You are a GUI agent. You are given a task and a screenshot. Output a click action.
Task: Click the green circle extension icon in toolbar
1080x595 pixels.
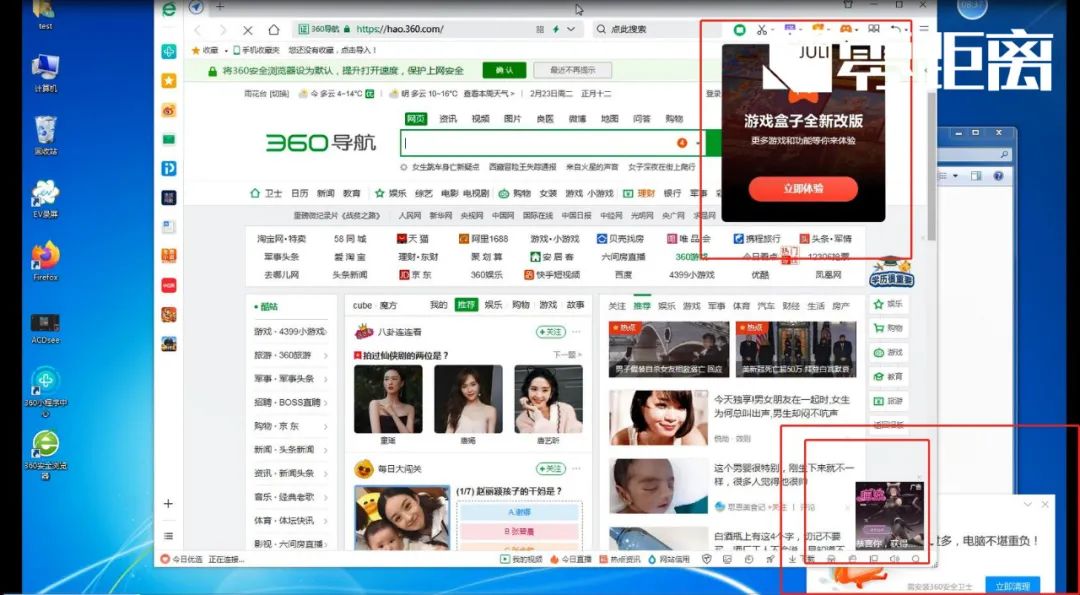click(x=739, y=30)
